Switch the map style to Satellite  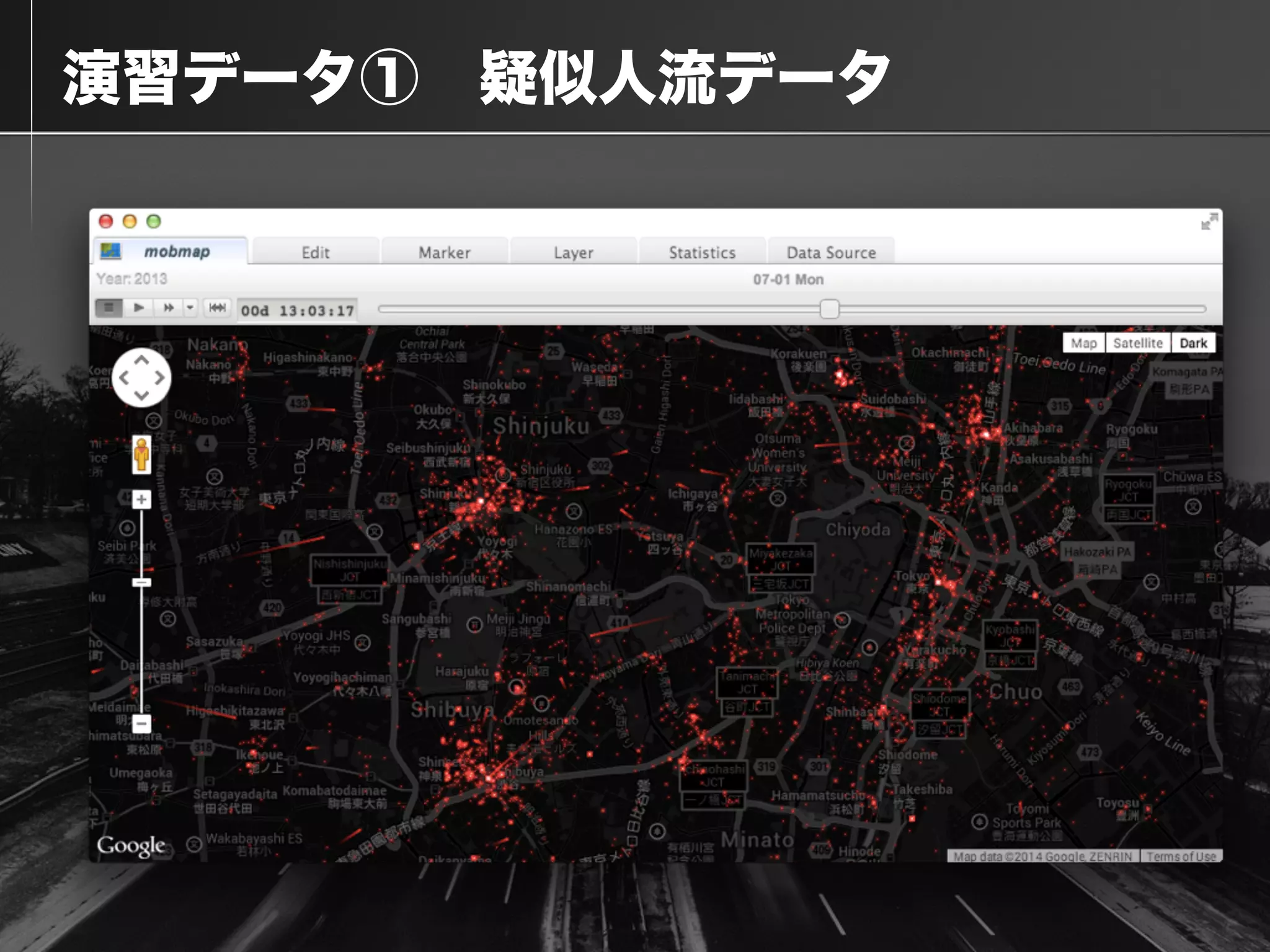coord(1137,343)
